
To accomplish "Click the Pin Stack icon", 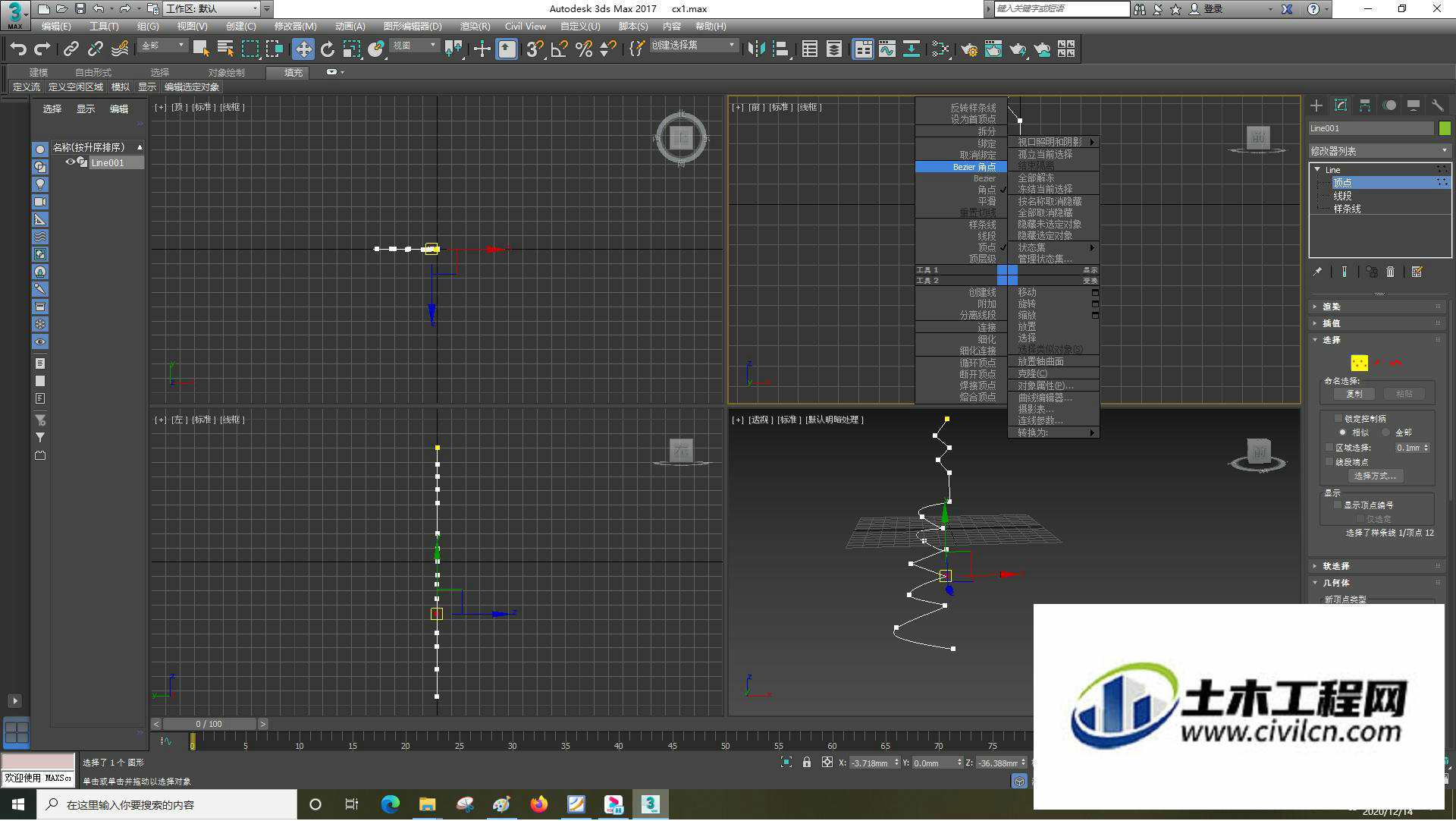I will point(1318,272).
